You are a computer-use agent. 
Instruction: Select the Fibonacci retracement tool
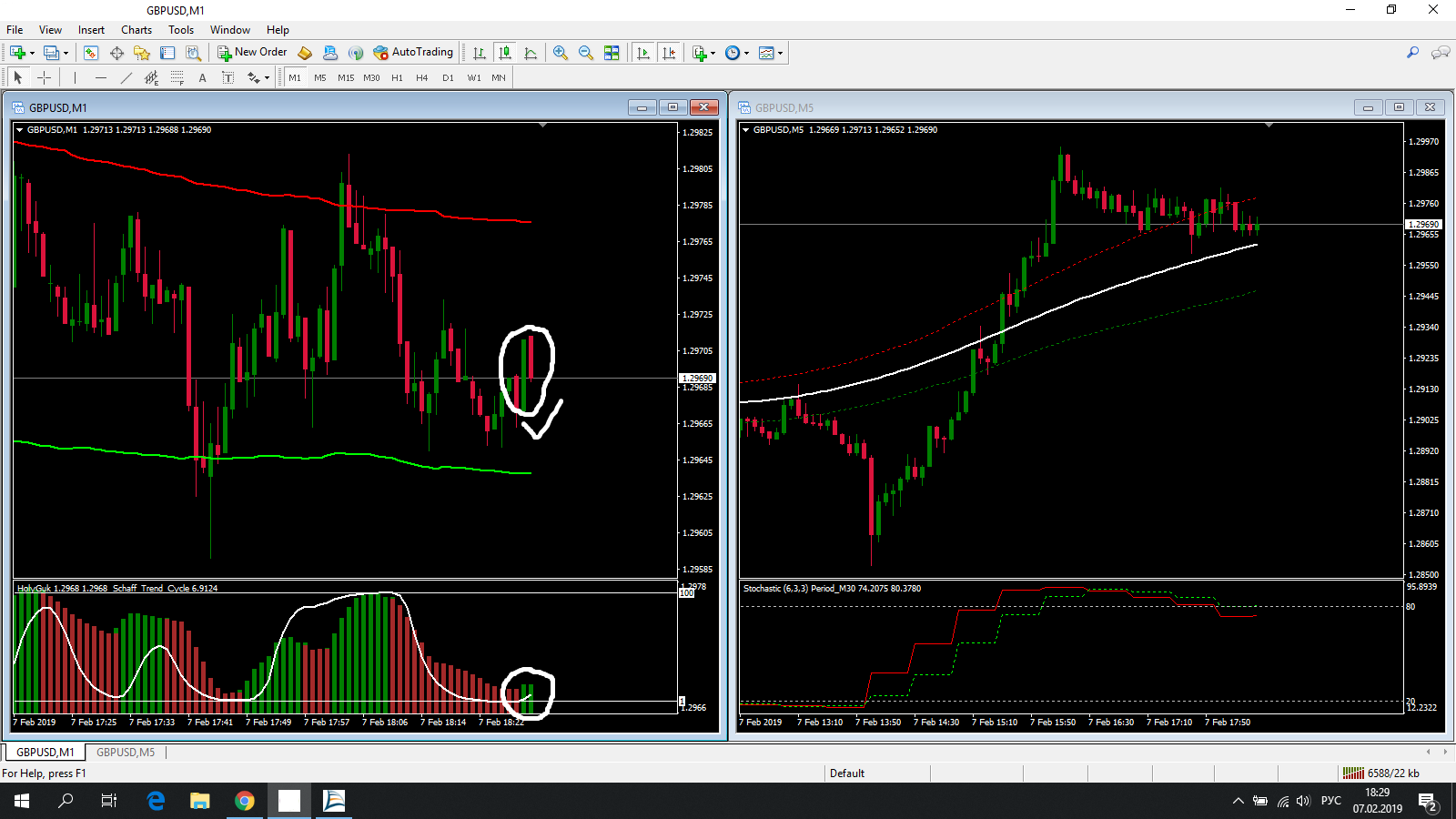pos(177,77)
